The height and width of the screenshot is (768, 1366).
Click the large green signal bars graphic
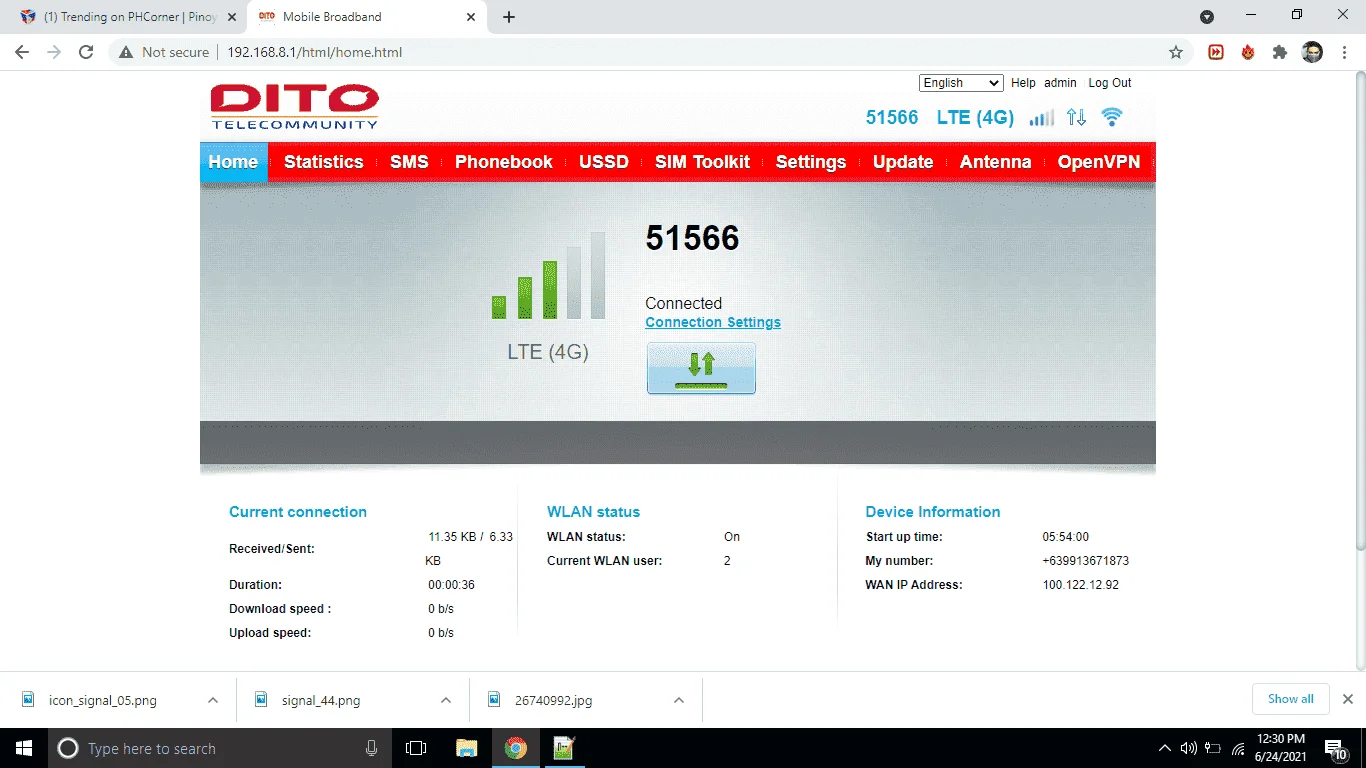click(x=548, y=276)
